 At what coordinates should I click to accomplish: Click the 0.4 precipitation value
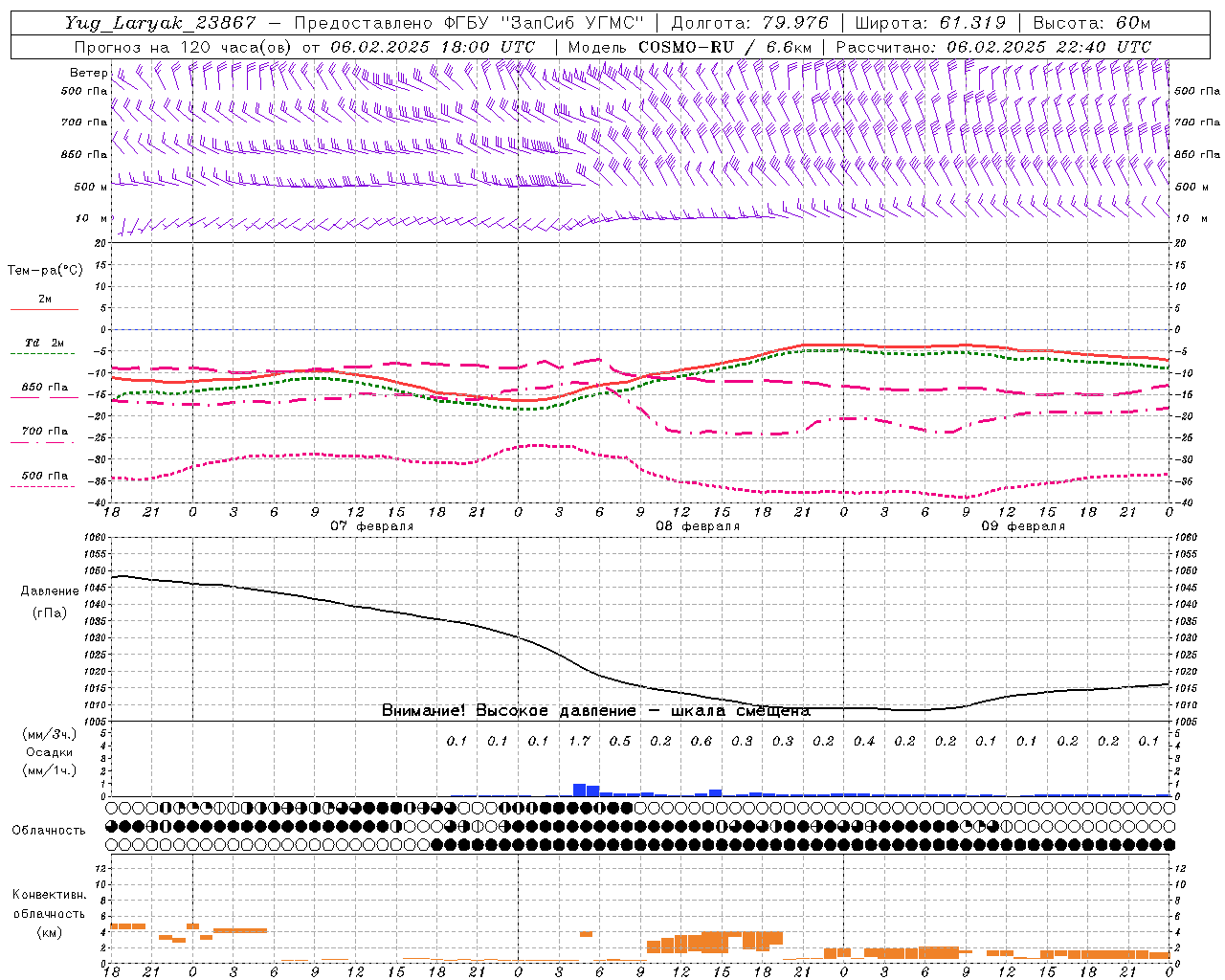coord(864,741)
